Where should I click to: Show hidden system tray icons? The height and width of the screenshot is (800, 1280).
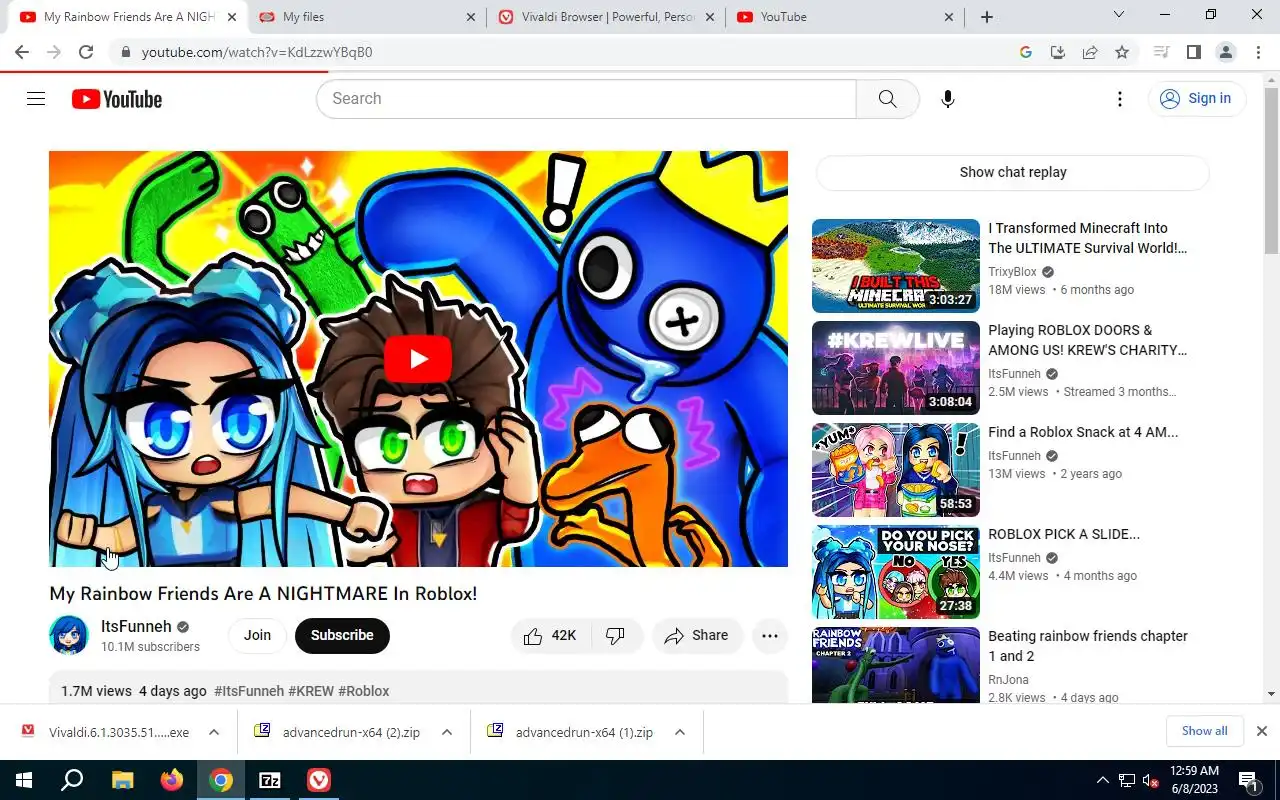pos(1103,780)
